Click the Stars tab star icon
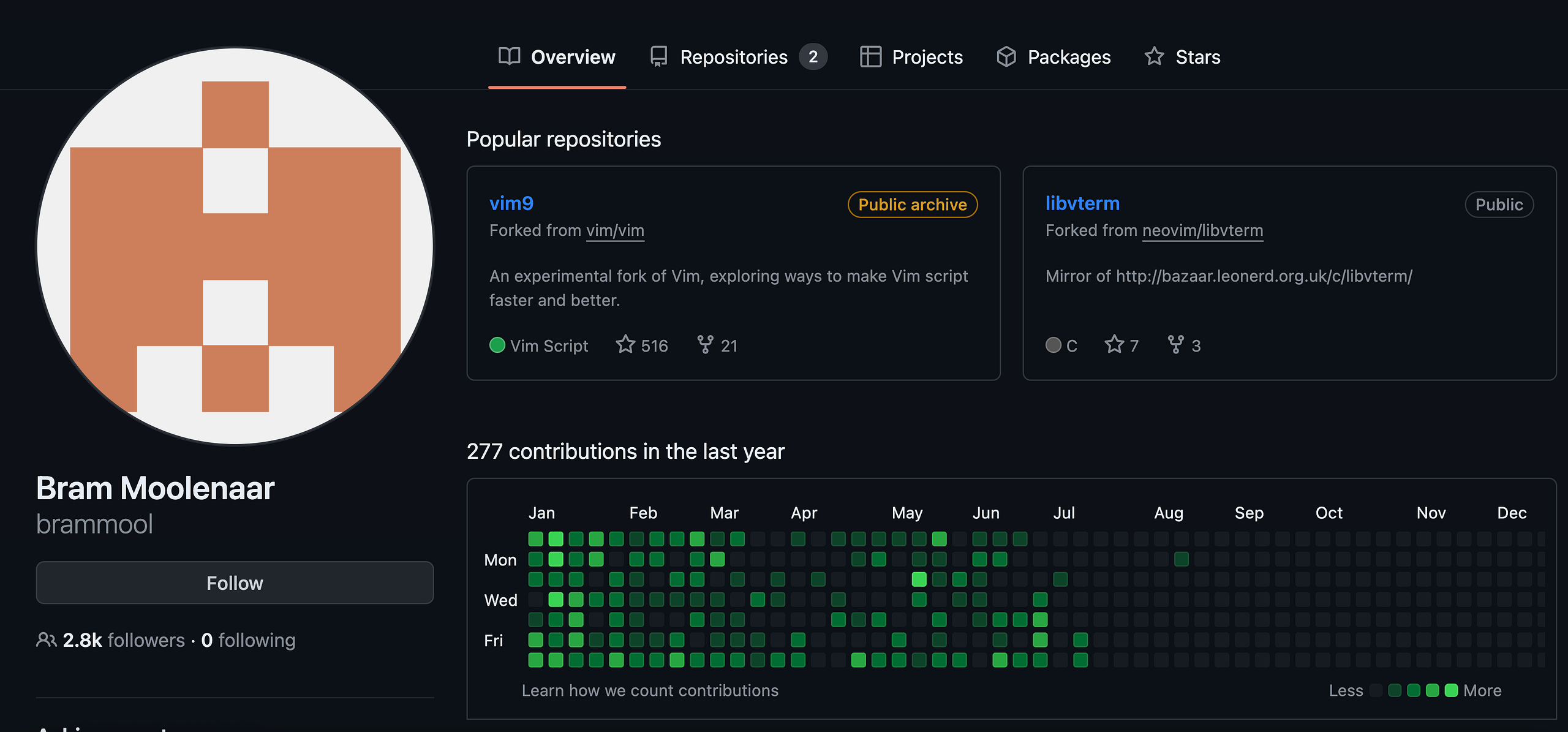 click(x=1154, y=56)
